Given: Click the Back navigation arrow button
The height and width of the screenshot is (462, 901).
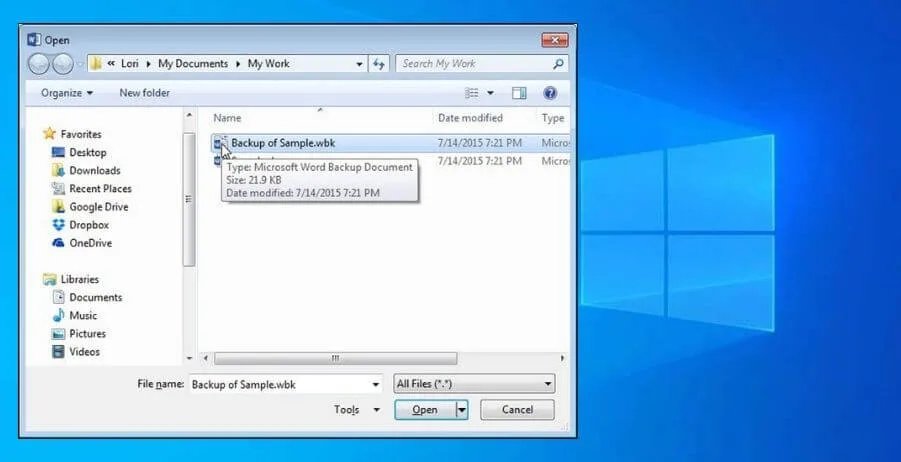Looking at the screenshot, I should pos(38,64).
